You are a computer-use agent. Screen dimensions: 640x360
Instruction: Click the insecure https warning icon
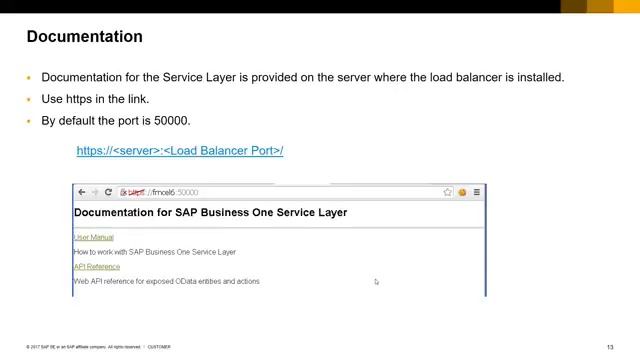point(124,192)
